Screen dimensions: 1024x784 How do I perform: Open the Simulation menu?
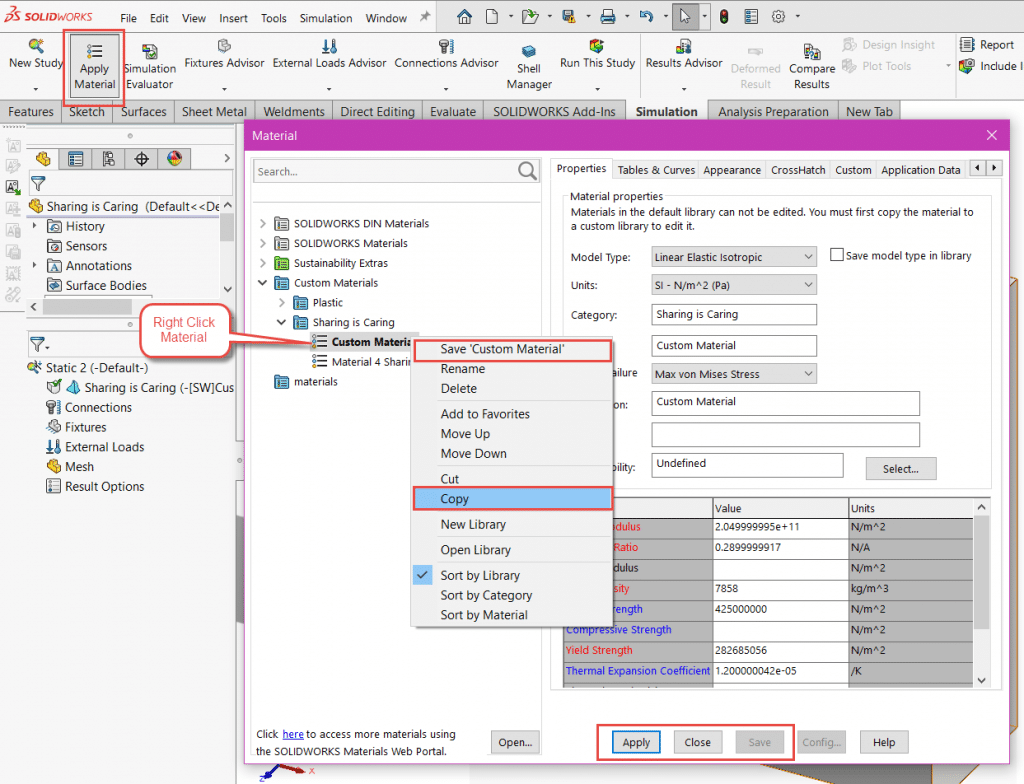326,18
